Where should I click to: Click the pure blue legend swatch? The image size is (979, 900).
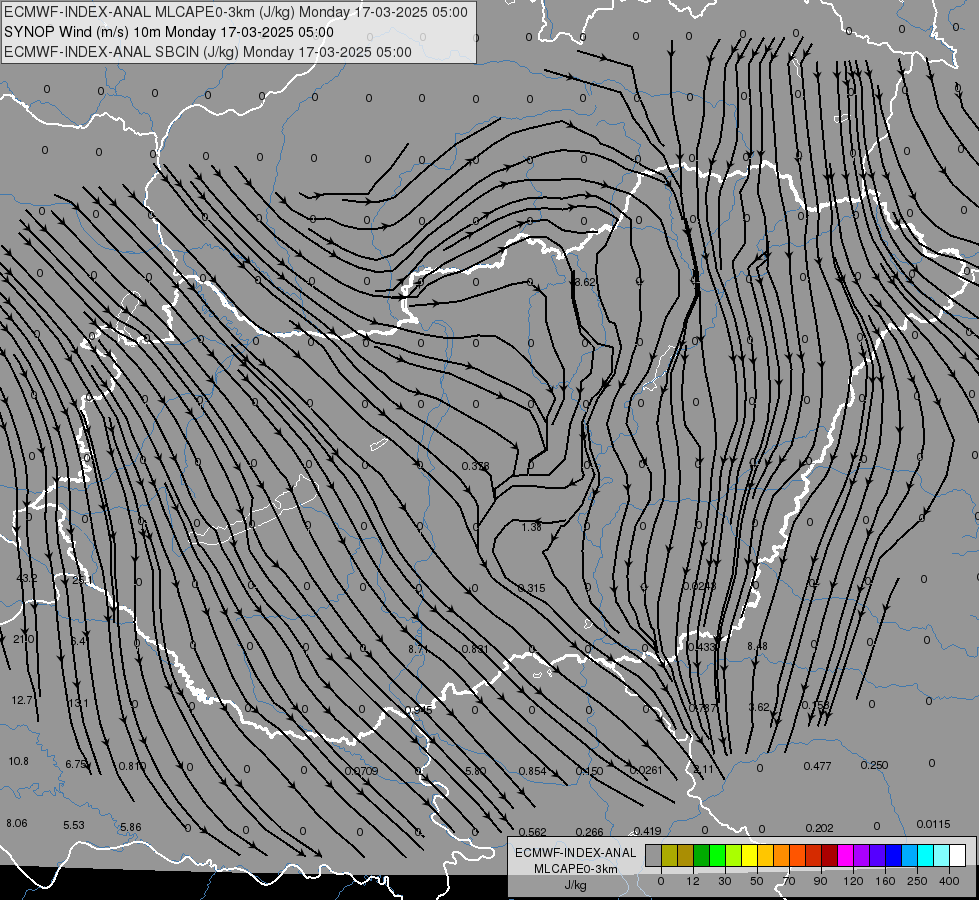point(894,855)
